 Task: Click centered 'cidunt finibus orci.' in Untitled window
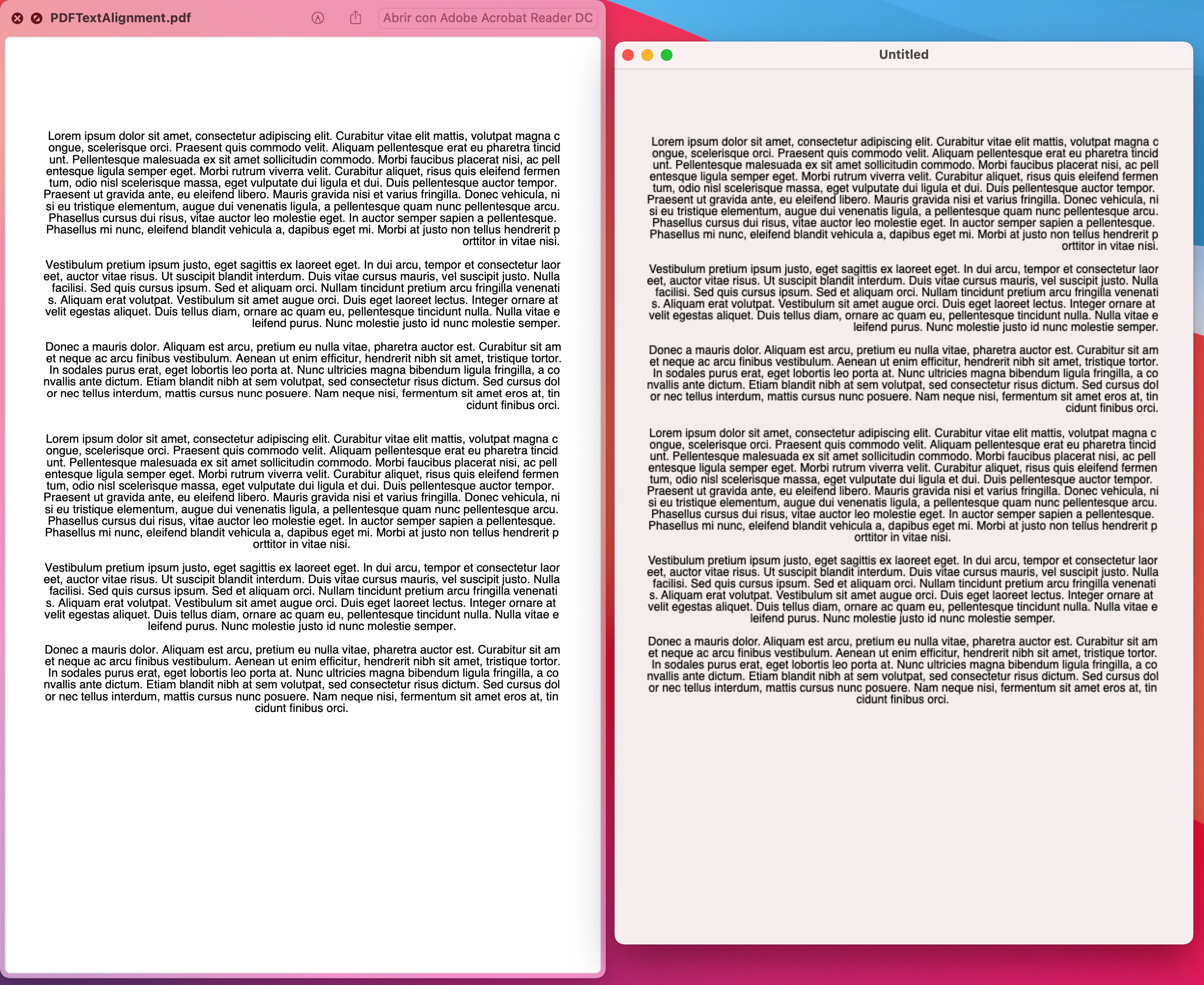(x=902, y=699)
